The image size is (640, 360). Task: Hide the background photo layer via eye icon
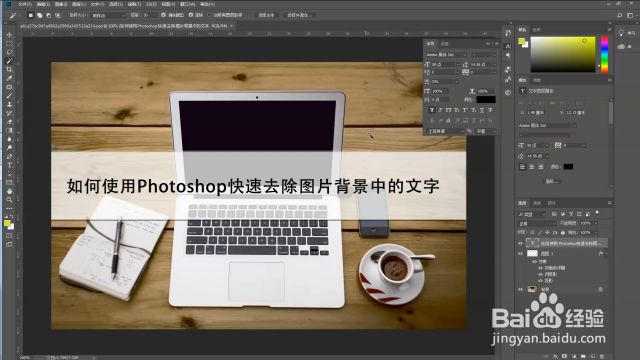(x=520, y=289)
